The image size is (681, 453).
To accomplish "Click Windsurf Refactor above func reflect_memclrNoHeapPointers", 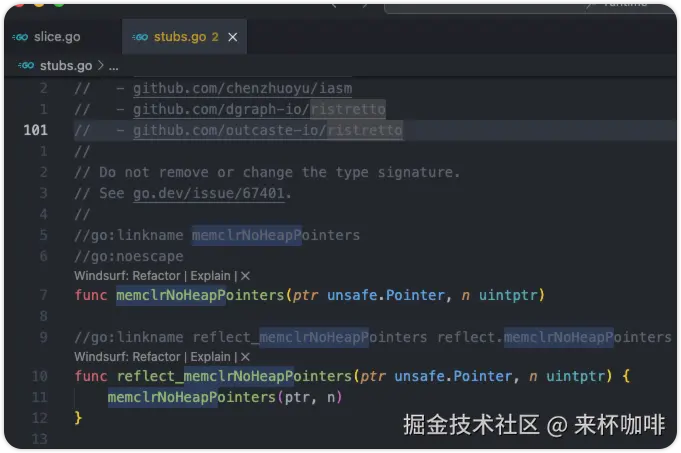I will tap(156, 357).
